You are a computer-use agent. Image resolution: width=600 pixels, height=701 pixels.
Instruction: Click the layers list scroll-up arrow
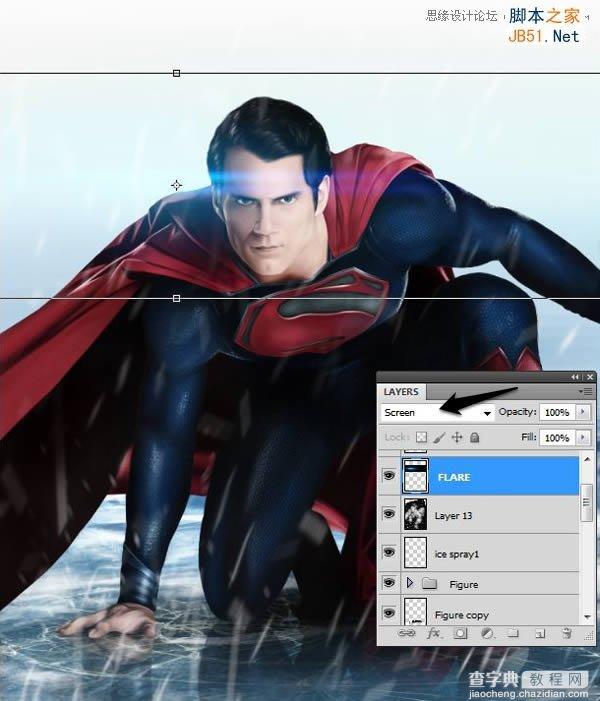pyautogui.click(x=587, y=459)
